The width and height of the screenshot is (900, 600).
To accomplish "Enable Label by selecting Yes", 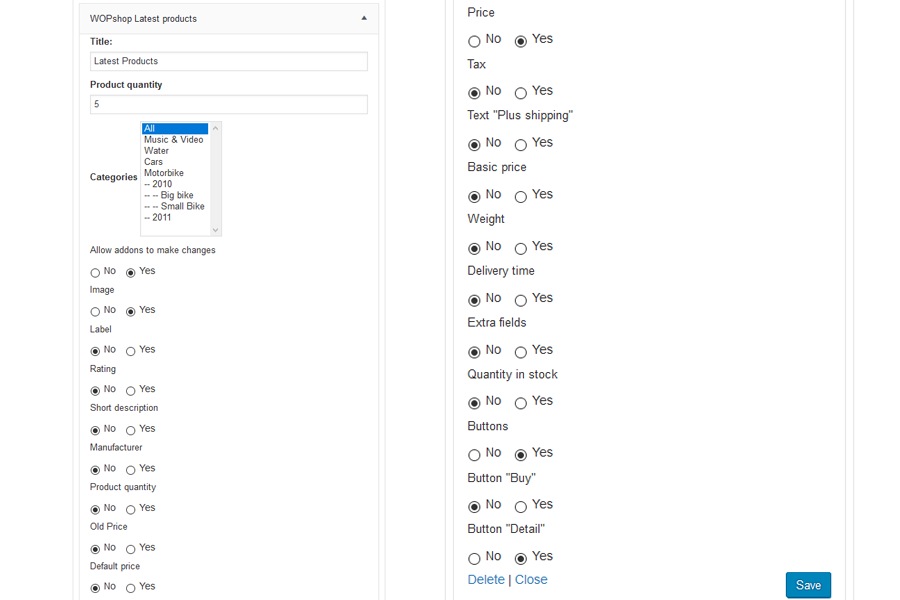I will tap(131, 352).
